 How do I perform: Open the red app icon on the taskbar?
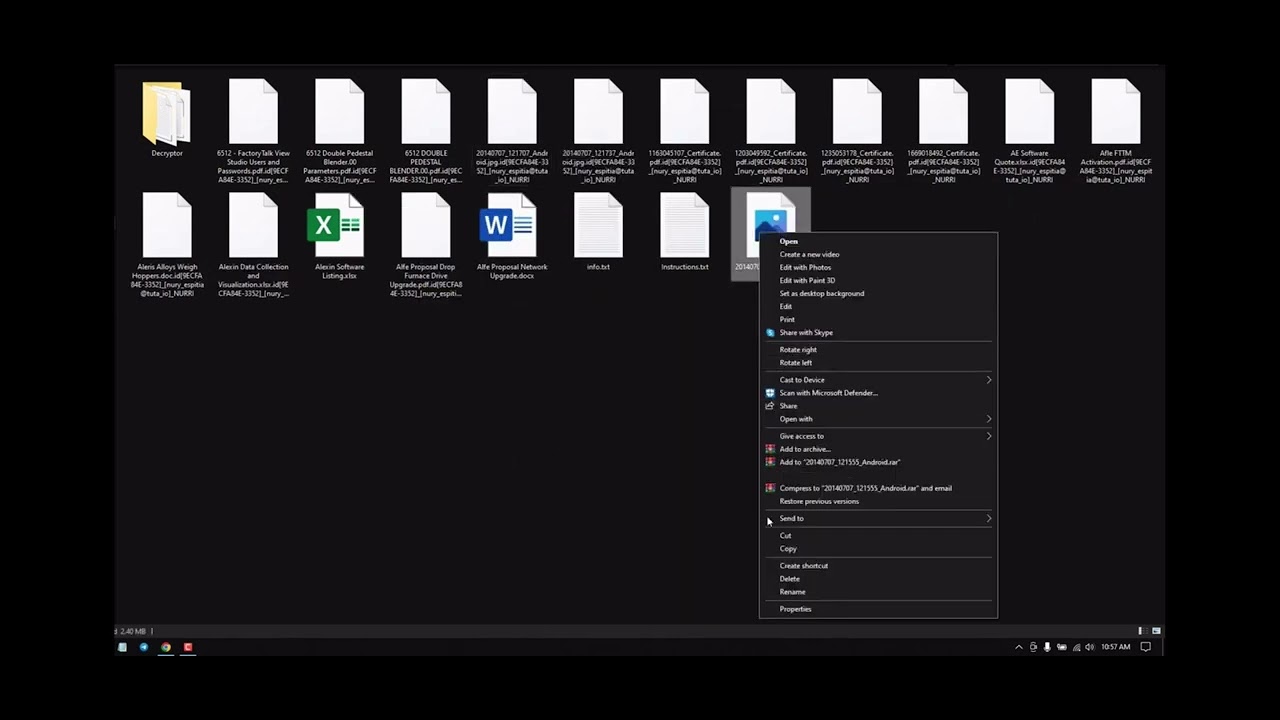point(188,647)
